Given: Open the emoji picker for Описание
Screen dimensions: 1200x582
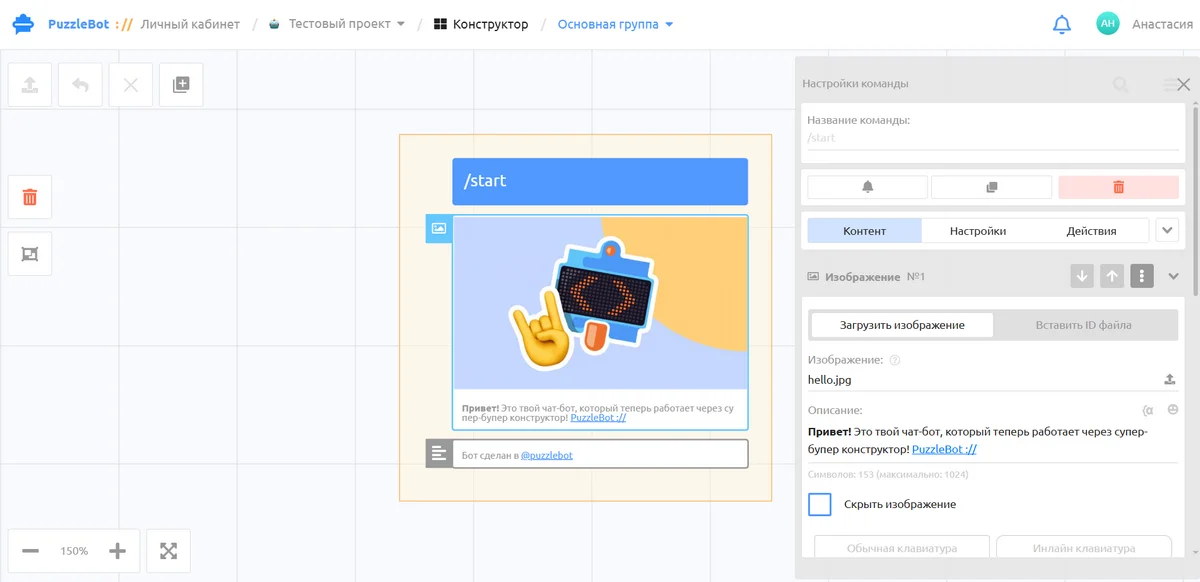Looking at the screenshot, I should (1172, 410).
